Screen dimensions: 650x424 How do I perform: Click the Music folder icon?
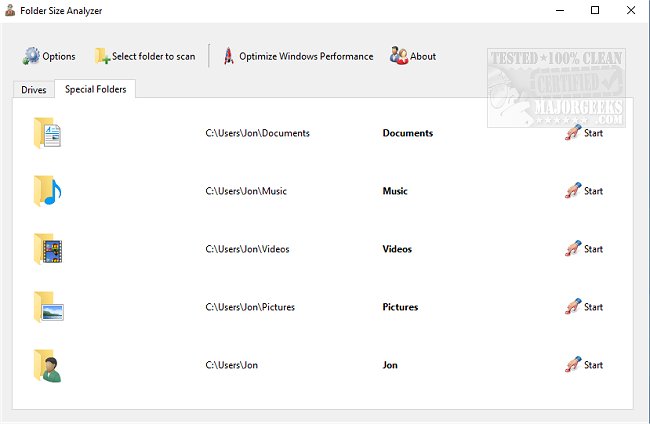coord(47,191)
